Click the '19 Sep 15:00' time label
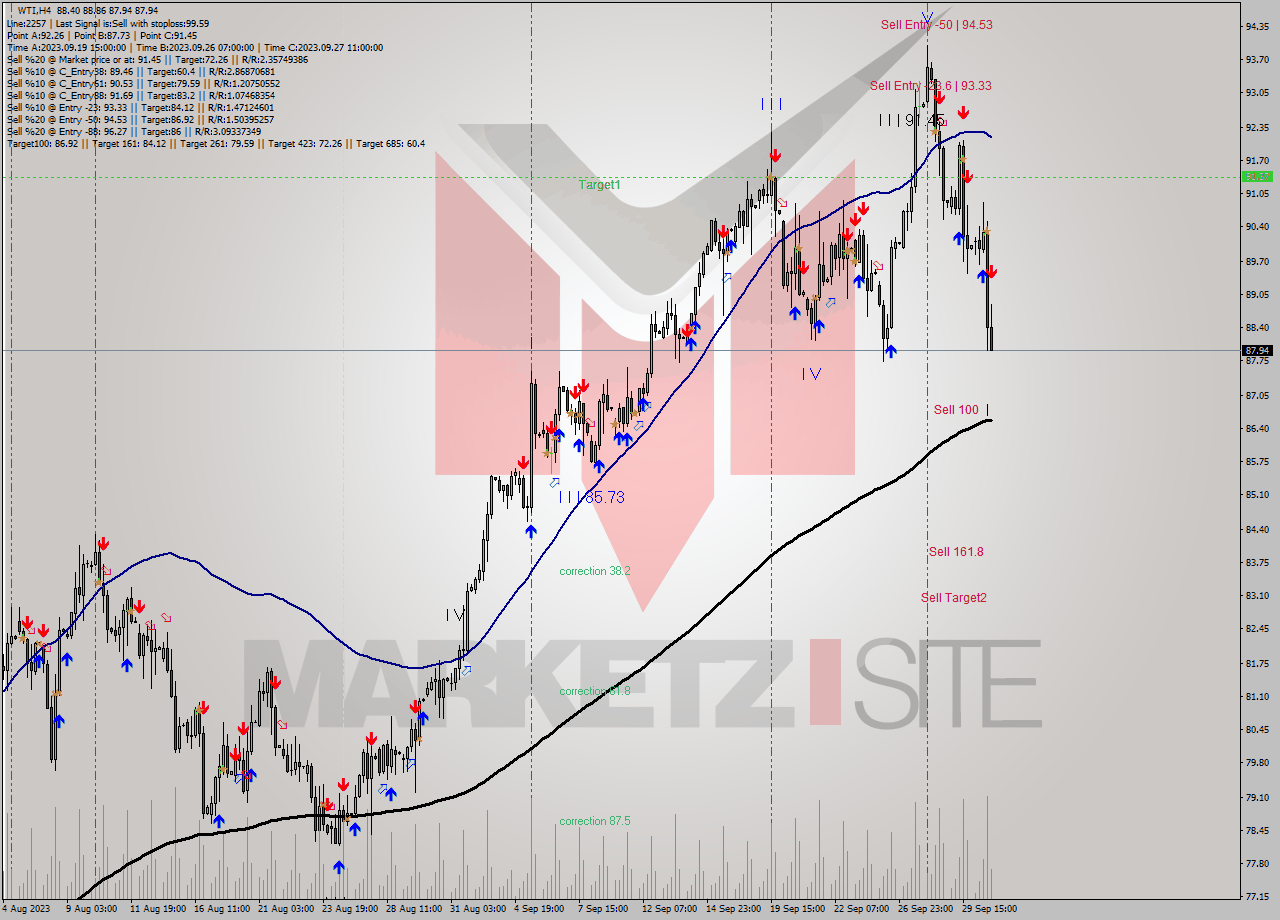Screen dimensions: 1280x920 (797, 909)
